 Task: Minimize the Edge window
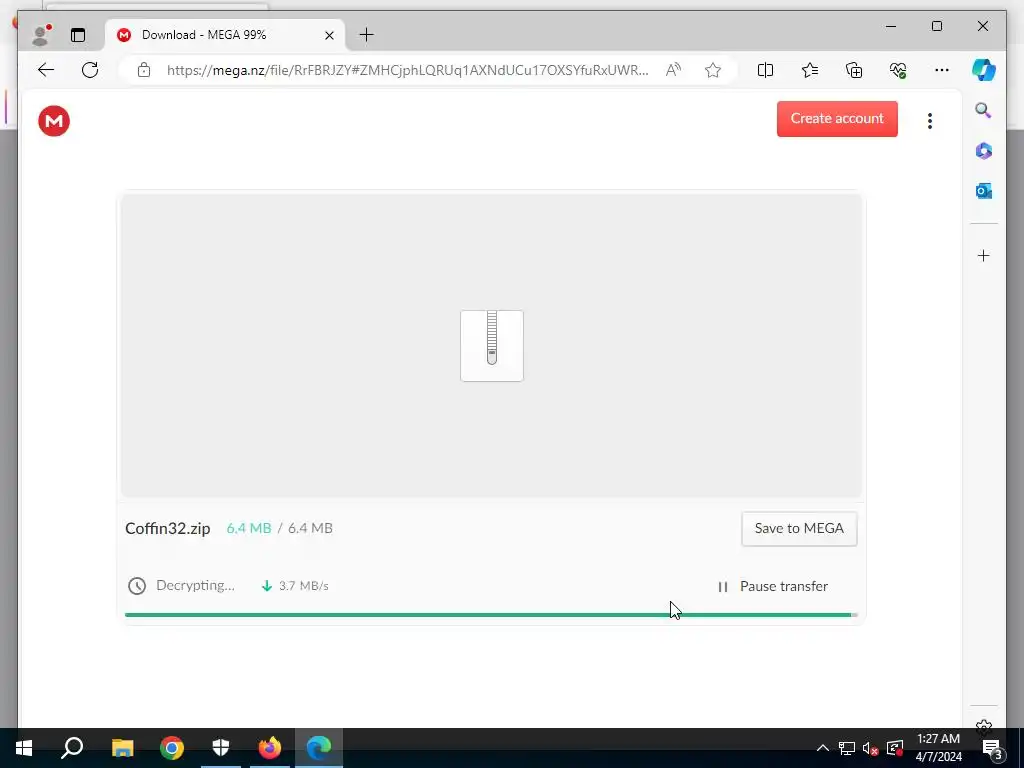[891, 26]
